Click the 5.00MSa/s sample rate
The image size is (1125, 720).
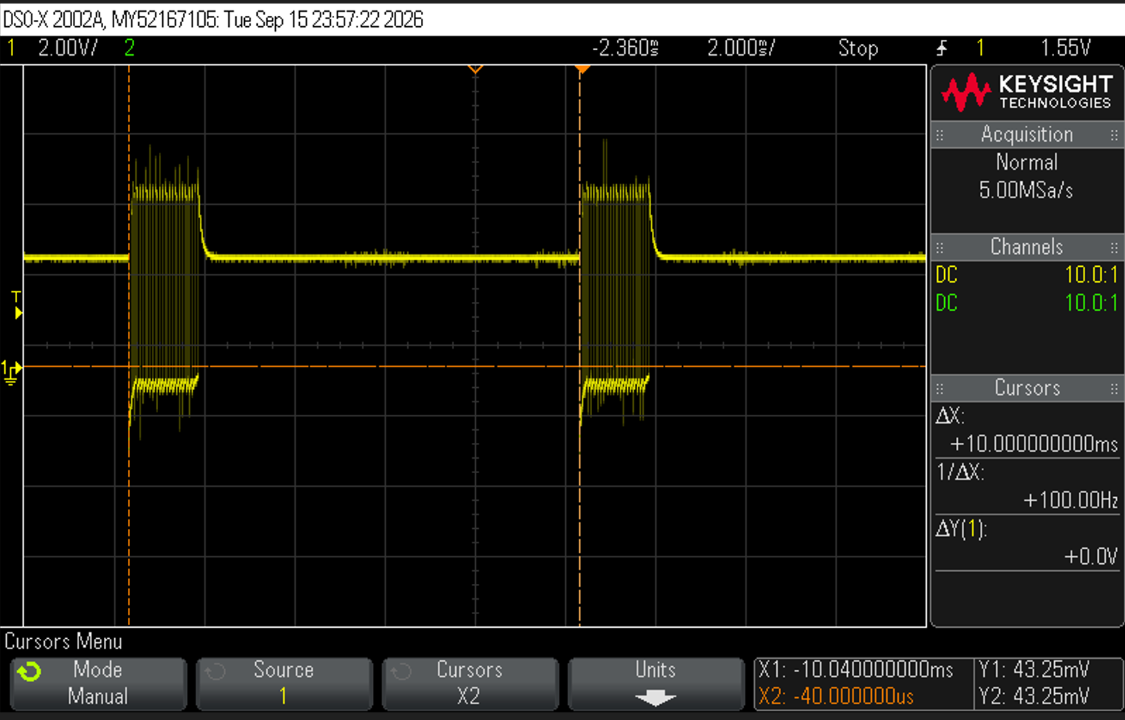tap(1027, 190)
